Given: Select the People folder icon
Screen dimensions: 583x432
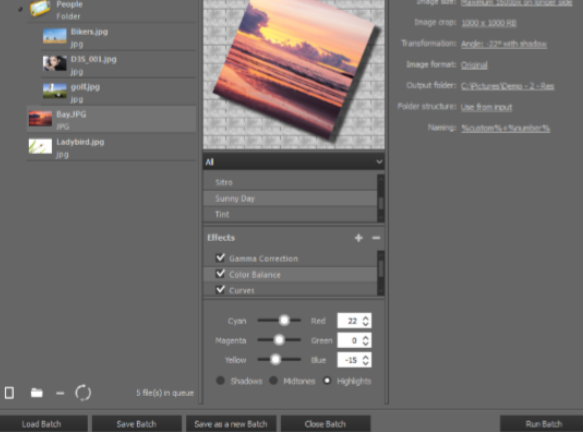Looking at the screenshot, I should tap(40, 9).
